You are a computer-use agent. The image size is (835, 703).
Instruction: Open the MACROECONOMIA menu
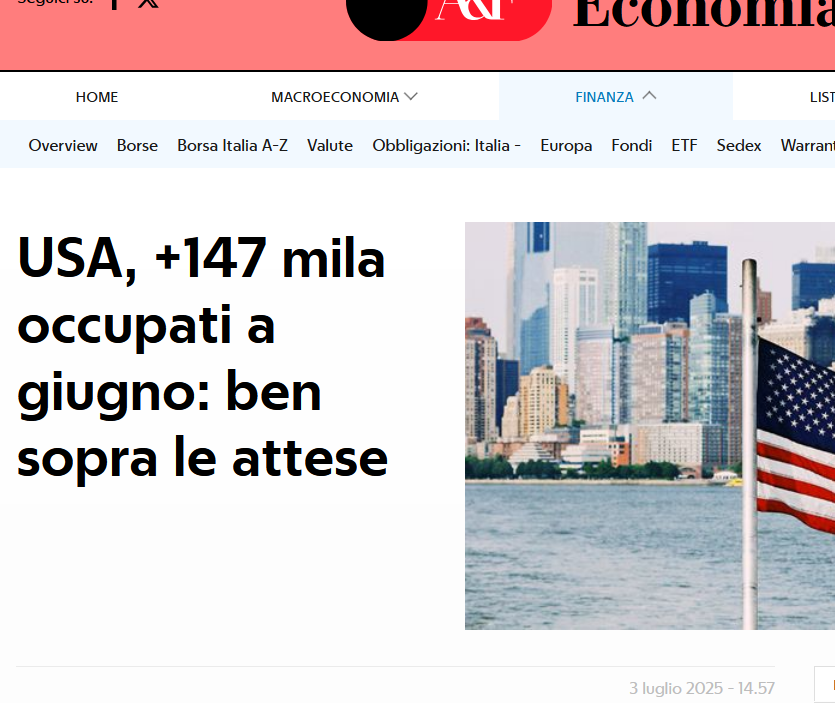[x=335, y=97]
